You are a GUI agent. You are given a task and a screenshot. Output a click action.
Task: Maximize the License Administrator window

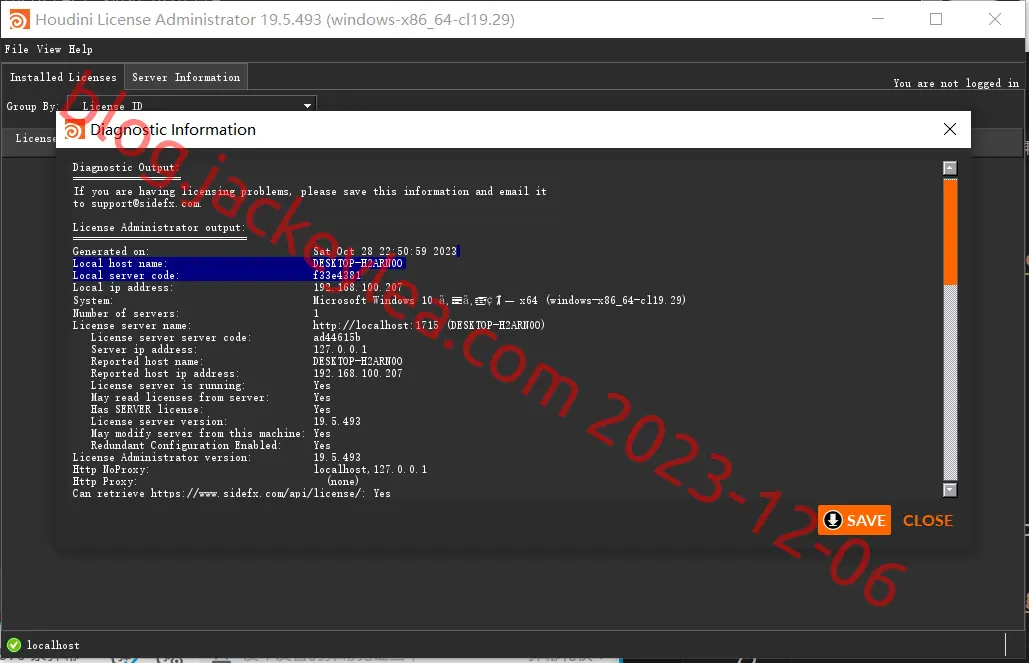(936, 19)
